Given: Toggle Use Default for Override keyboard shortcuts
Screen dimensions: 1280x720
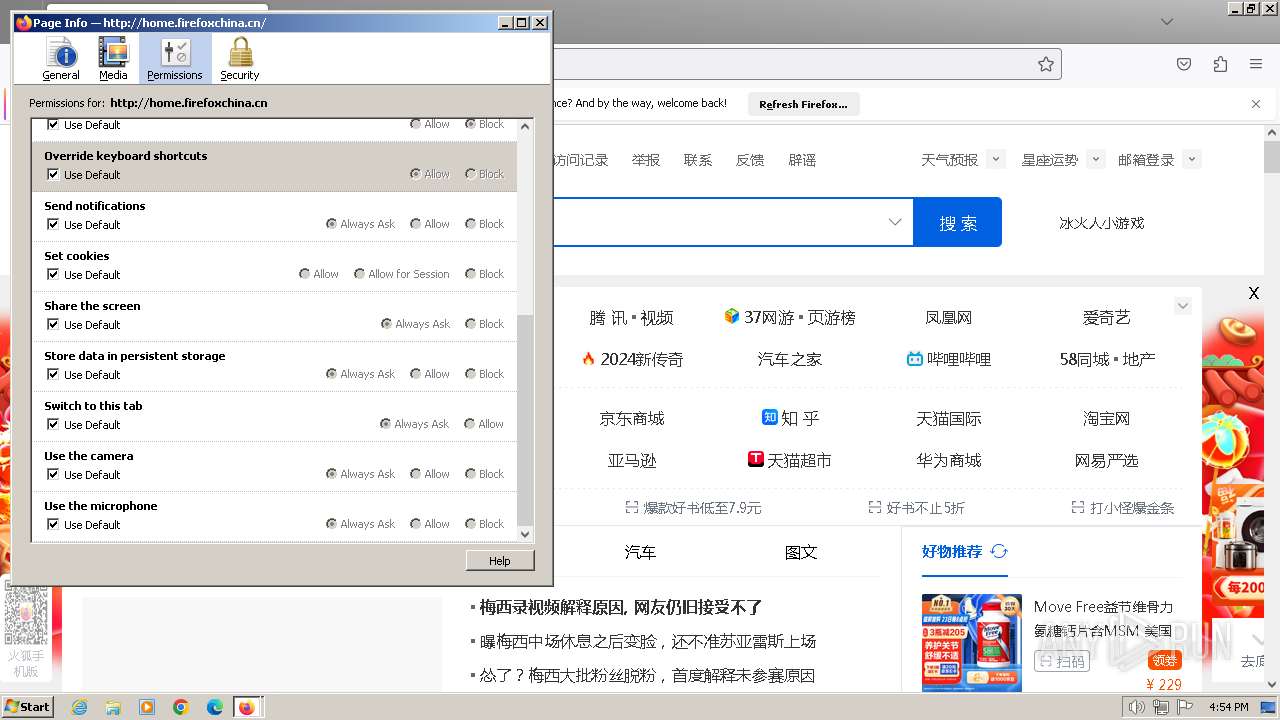Looking at the screenshot, I should 53,174.
